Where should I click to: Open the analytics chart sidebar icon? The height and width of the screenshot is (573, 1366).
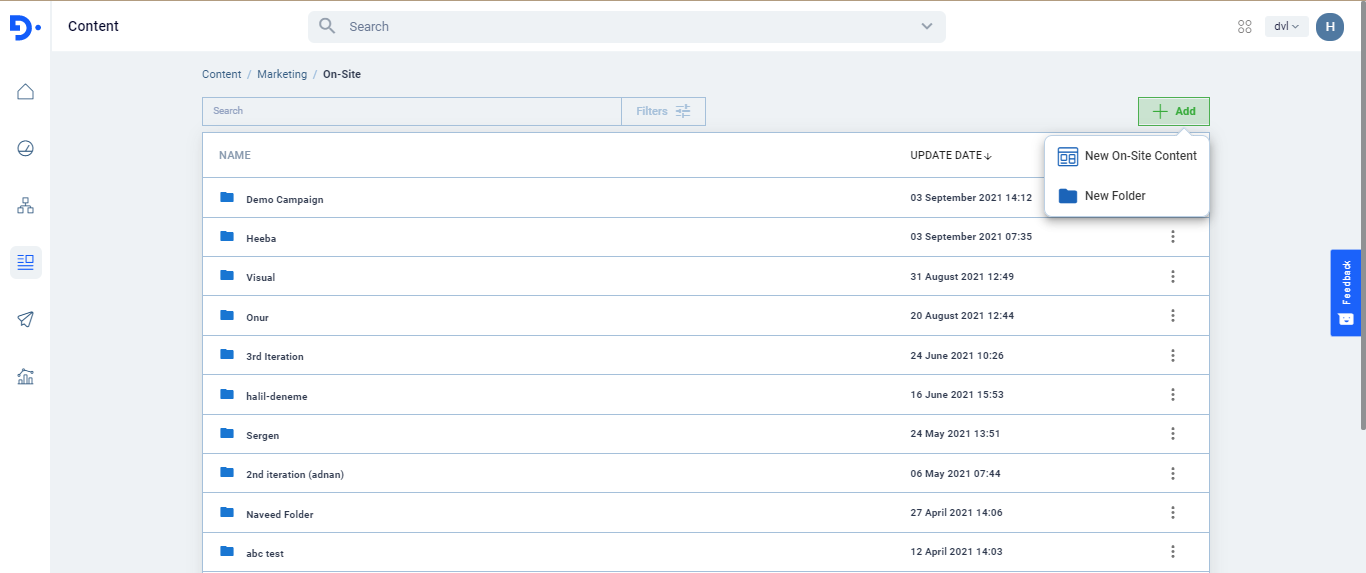pyautogui.click(x=26, y=377)
